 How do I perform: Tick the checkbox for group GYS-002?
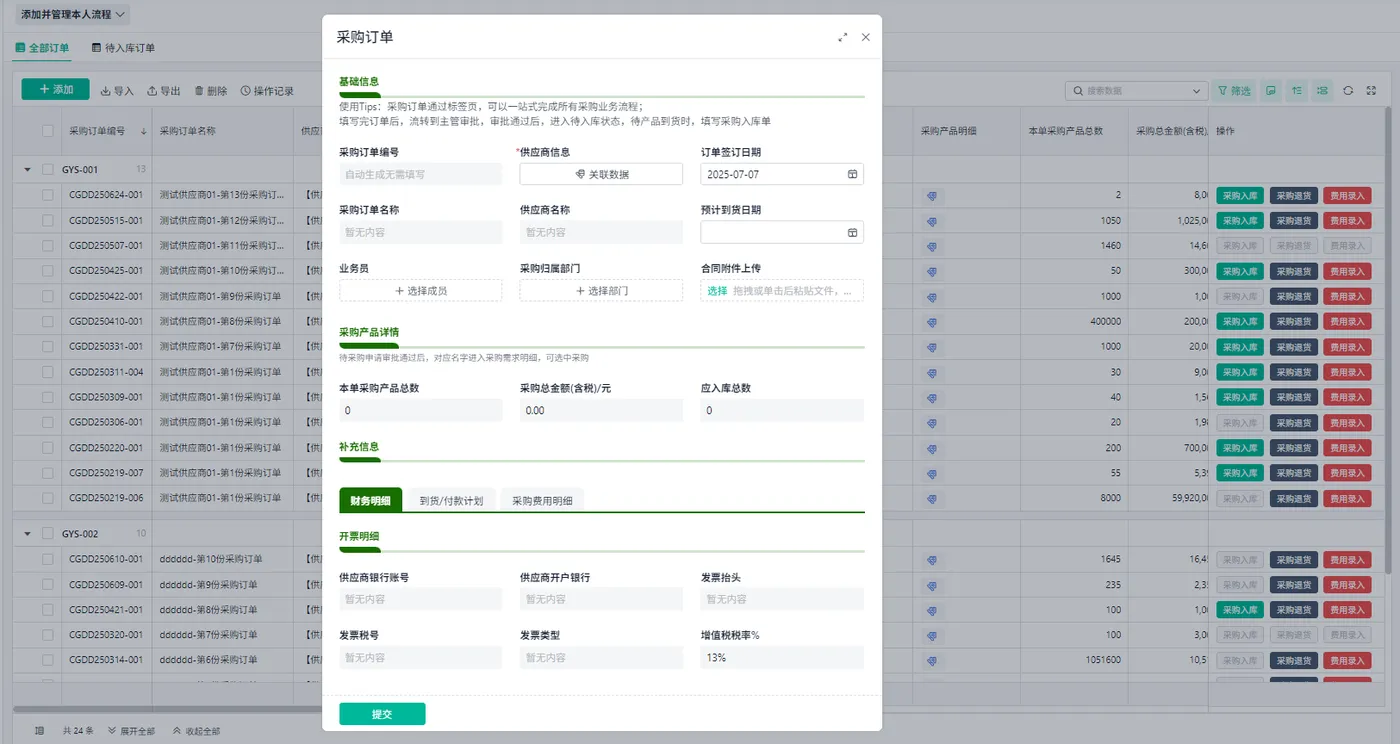click(x=48, y=534)
